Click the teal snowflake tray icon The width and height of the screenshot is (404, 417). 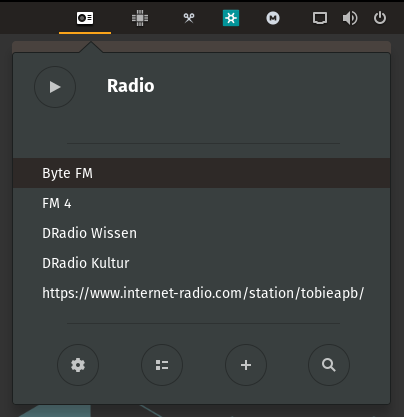pyautogui.click(x=231, y=18)
